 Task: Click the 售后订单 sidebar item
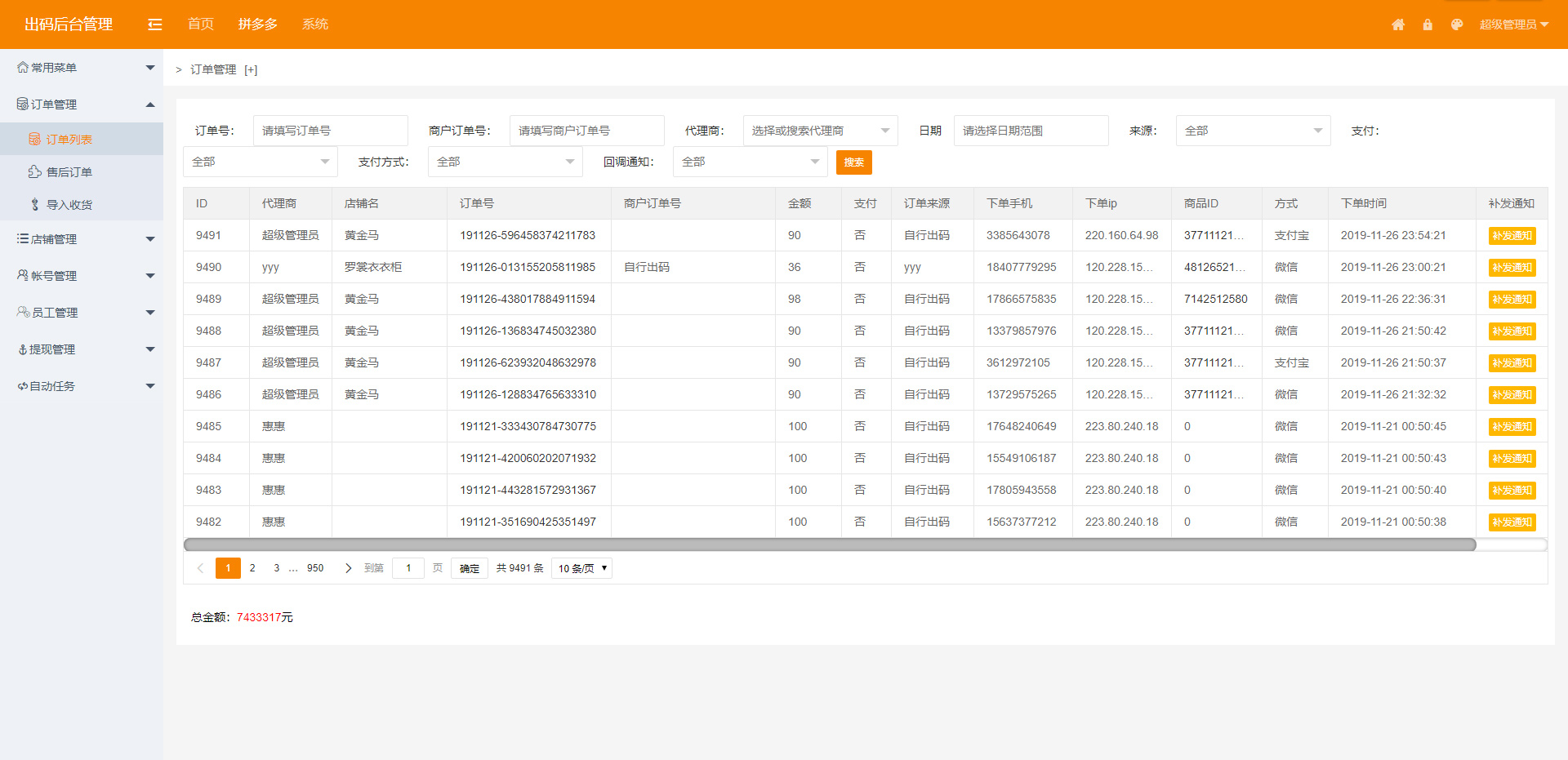point(69,172)
